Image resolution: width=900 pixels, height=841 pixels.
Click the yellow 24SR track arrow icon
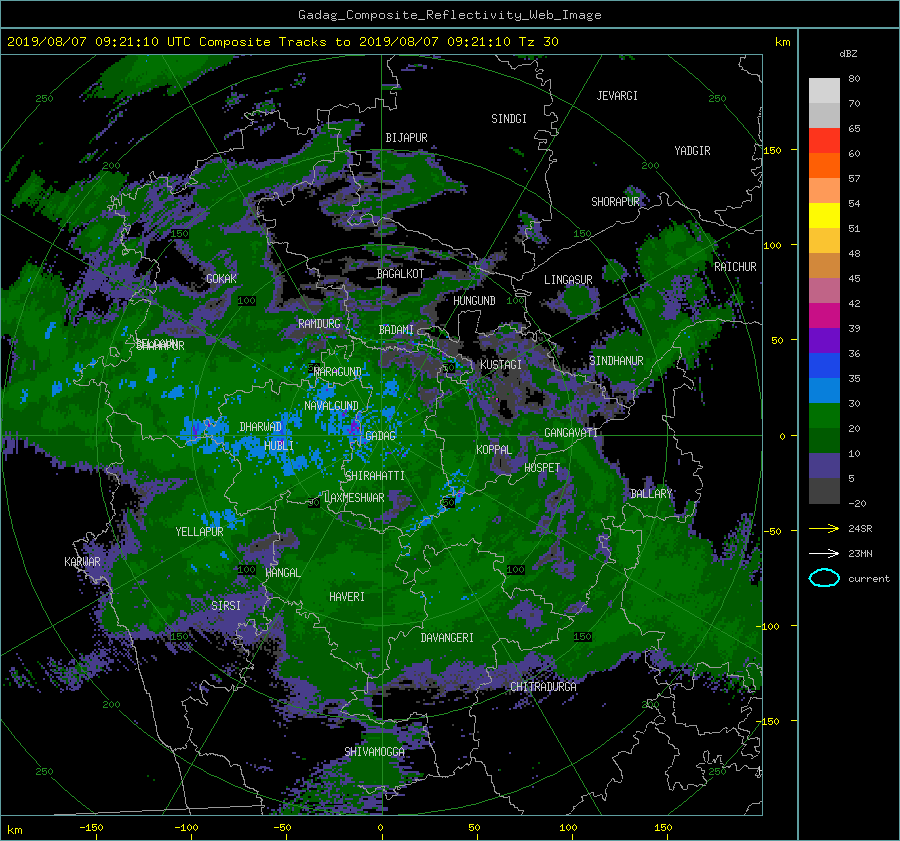pos(824,528)
